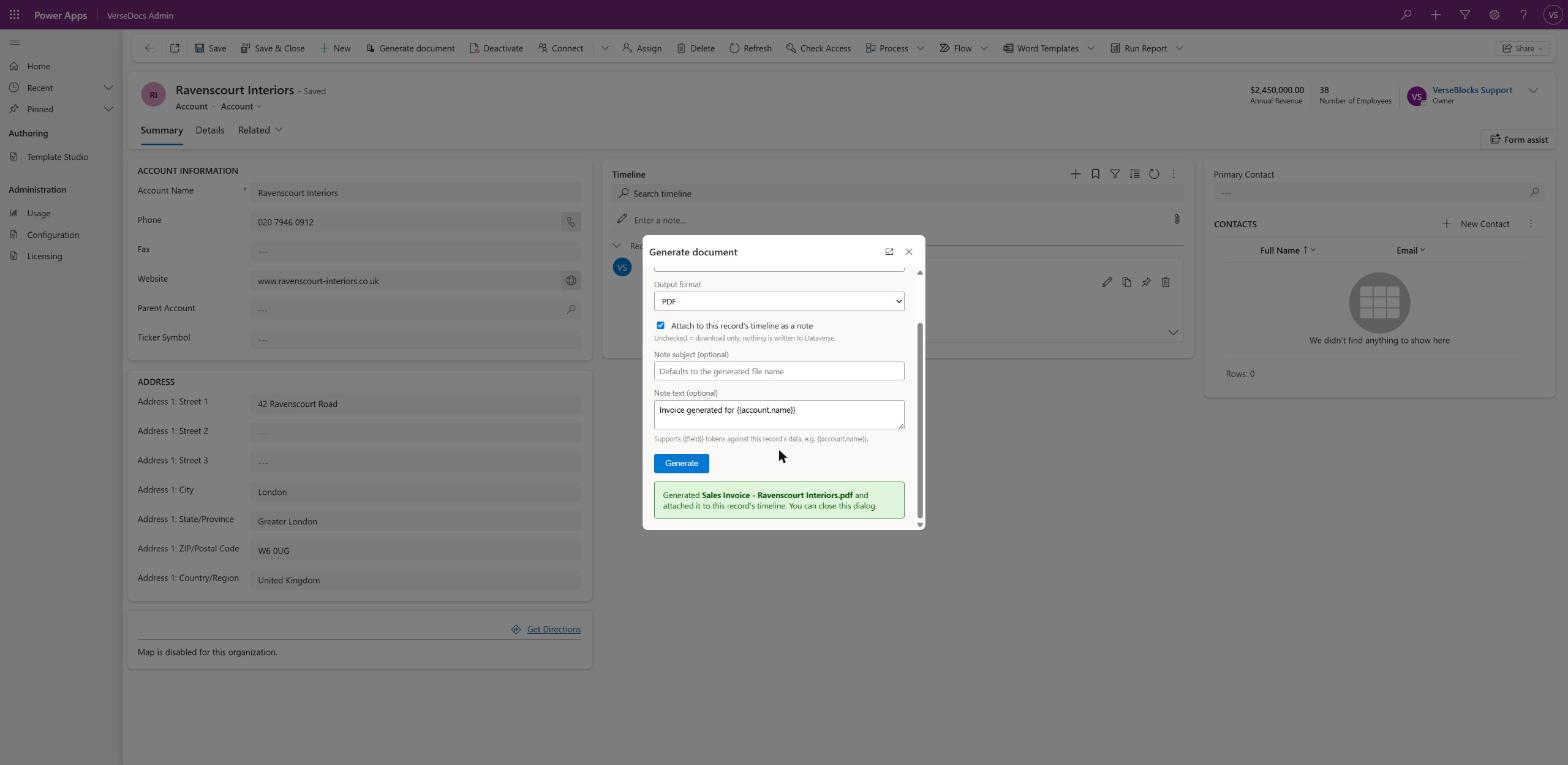Viewport: 1568px width, 765px height.
Task: Open VerseBlocks Support owner link
Action: [x=1472, y=90]
